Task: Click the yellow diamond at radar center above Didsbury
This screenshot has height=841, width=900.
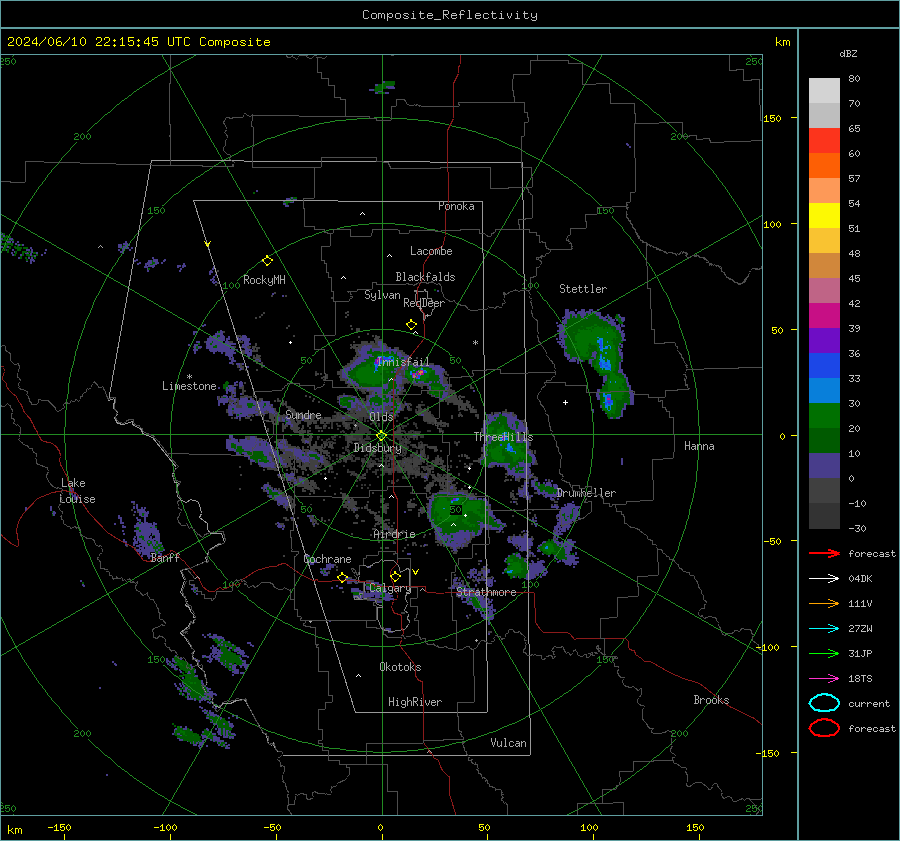Action: coord(382,435)
